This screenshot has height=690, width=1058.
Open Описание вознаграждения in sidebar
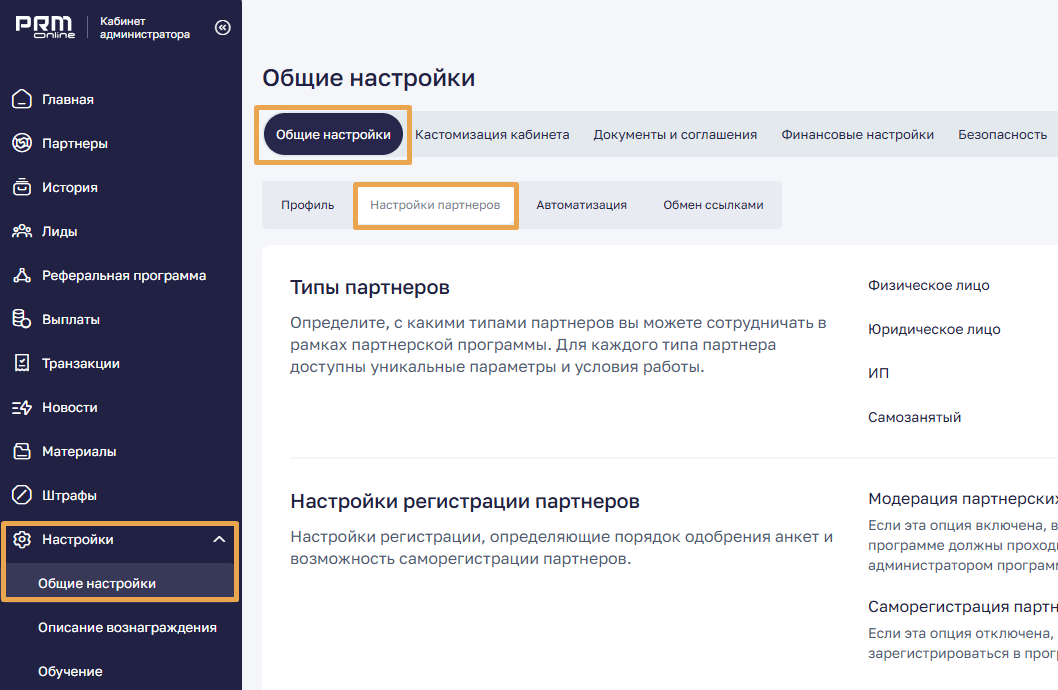point(127,627)
